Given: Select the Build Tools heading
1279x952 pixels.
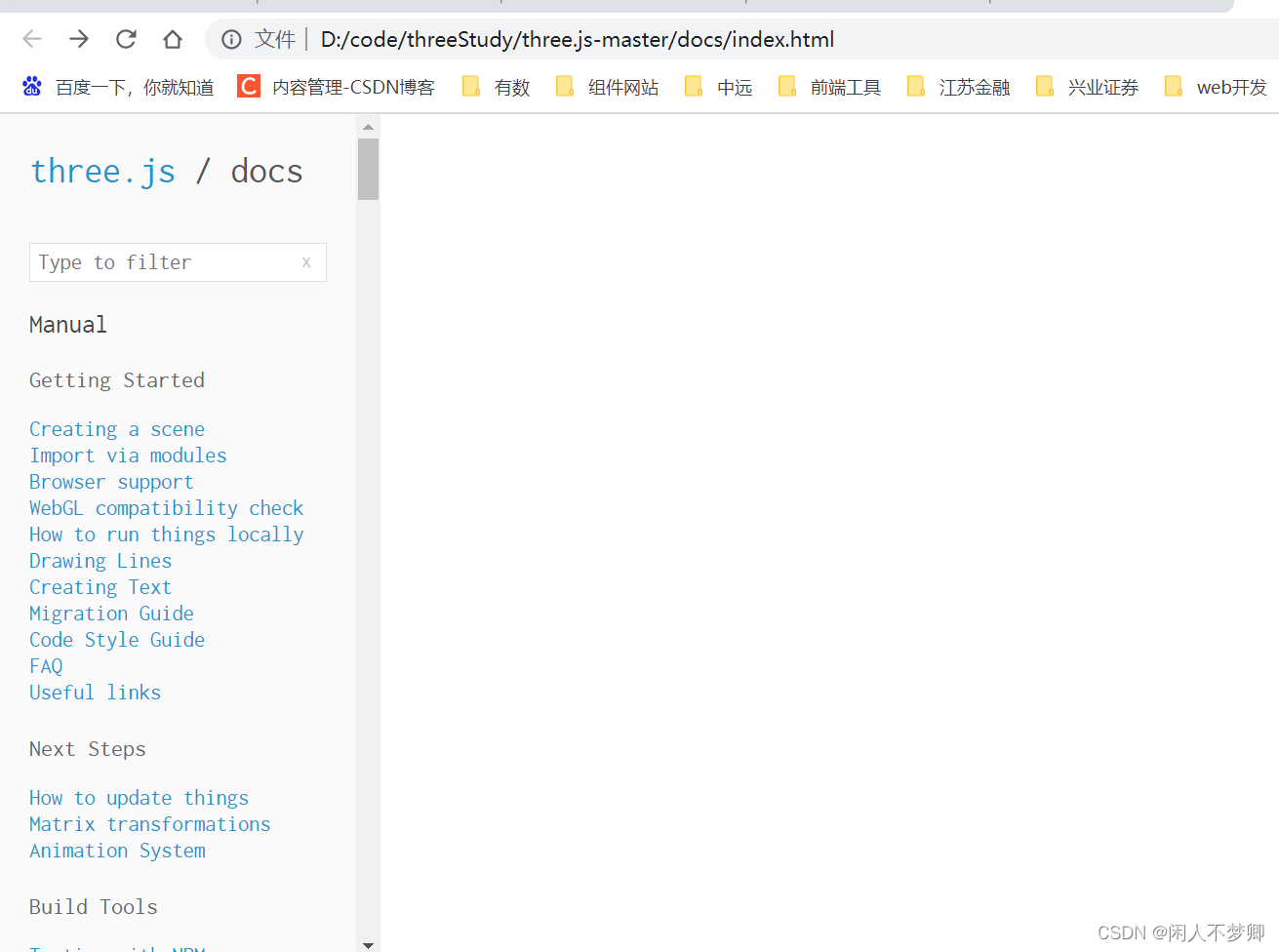Looking at the screenshot, I should click(x=94, y=907).
